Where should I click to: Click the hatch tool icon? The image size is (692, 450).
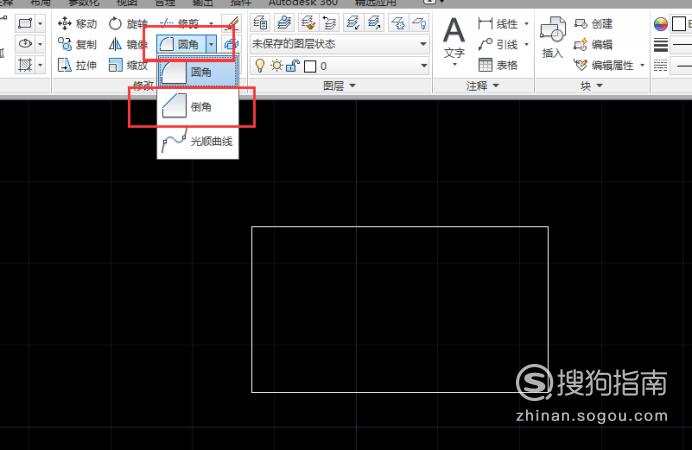tap(25, 65)
